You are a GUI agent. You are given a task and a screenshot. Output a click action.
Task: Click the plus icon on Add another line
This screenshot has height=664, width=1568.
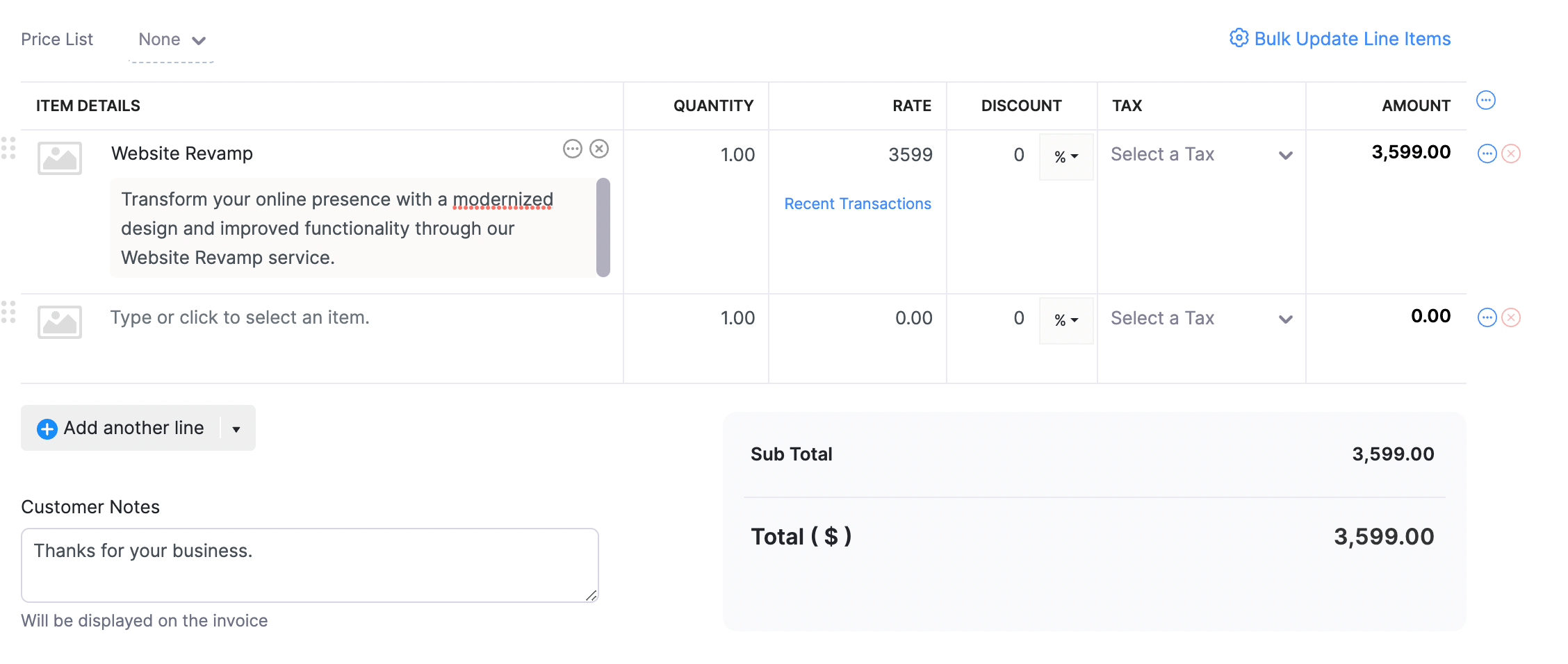click(46, 428)
